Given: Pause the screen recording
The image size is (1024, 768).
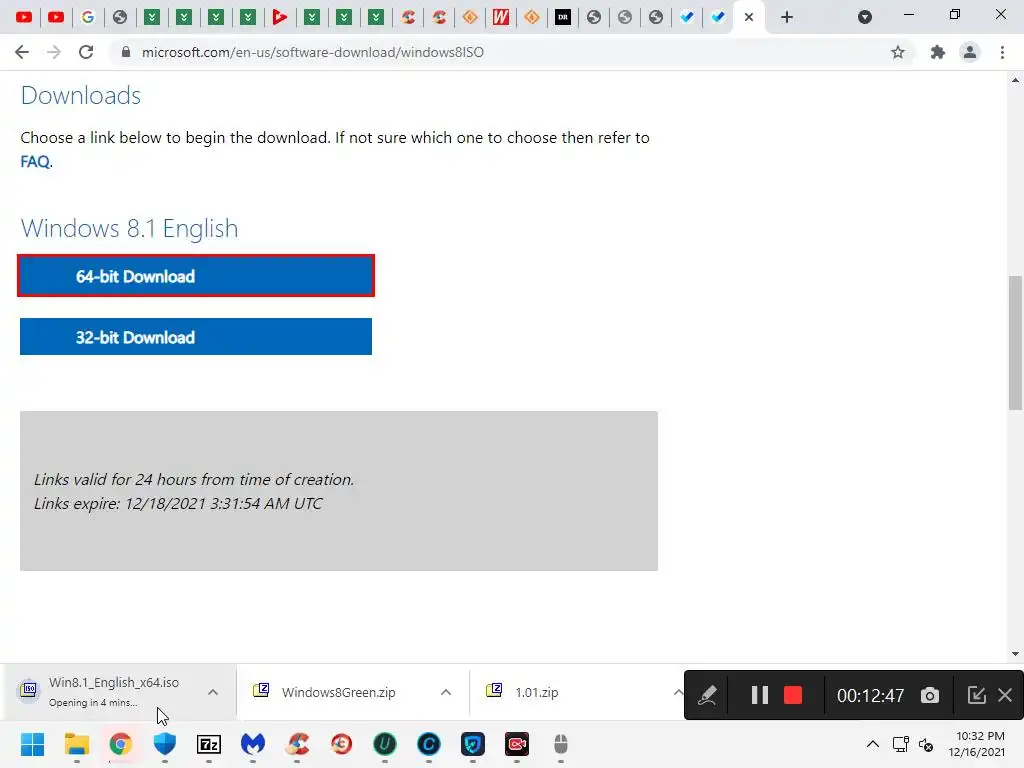Looking at the screenshot, I should 760,695.
